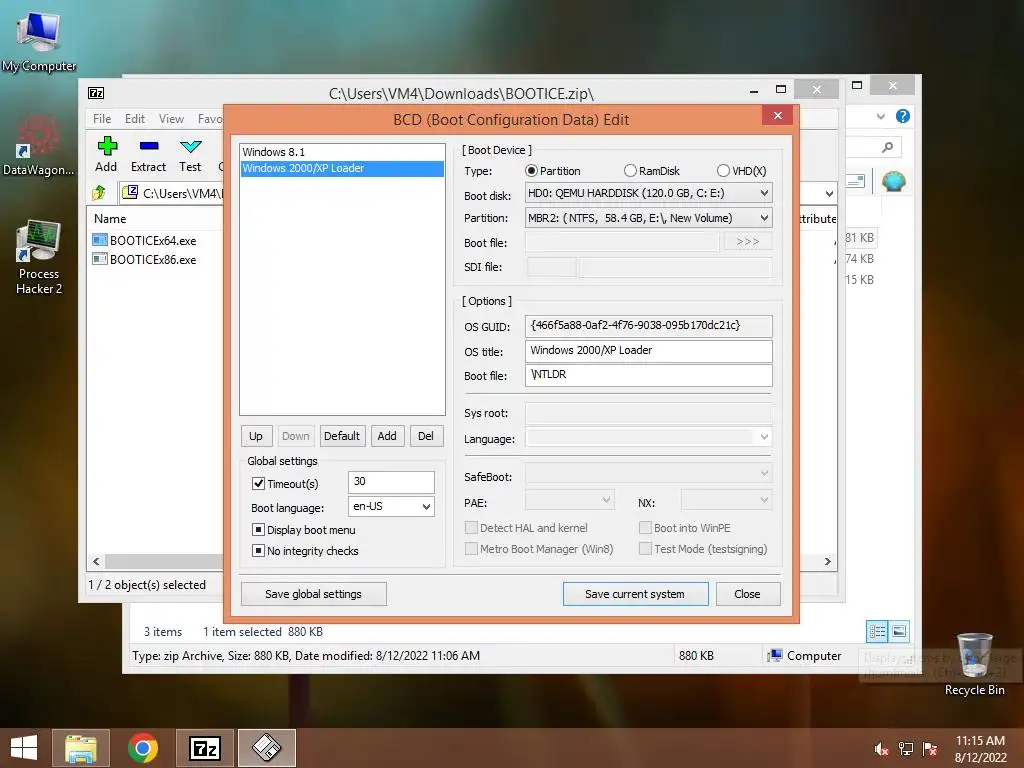1024x768 pixels.
Task: Toggle the Timeout(s) checkbox
Action: pyautogui.click(x=259, y=484)
